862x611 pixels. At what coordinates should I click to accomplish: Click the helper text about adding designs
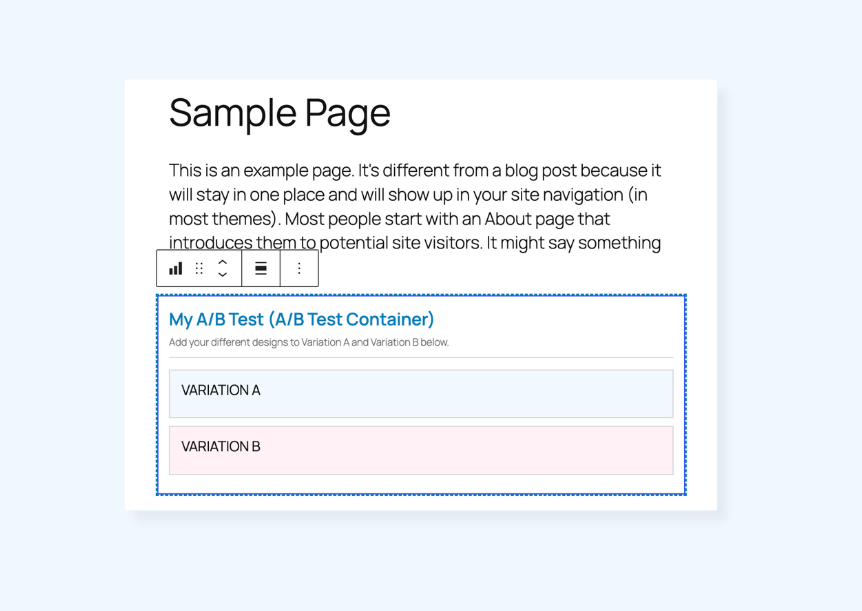309,343
